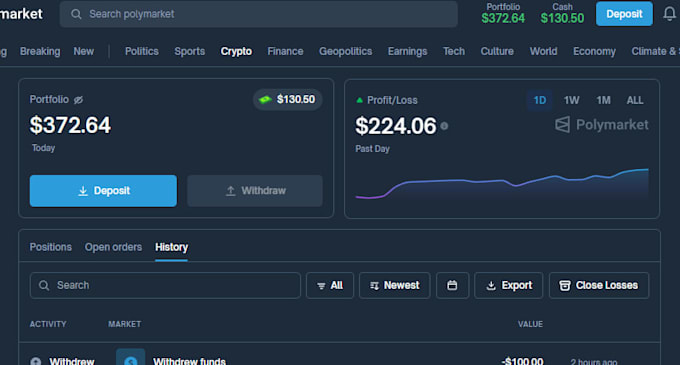The image size is (680, 365).
Task: Click the Withdrew funds row text
Action: click(x=189, y=361)
